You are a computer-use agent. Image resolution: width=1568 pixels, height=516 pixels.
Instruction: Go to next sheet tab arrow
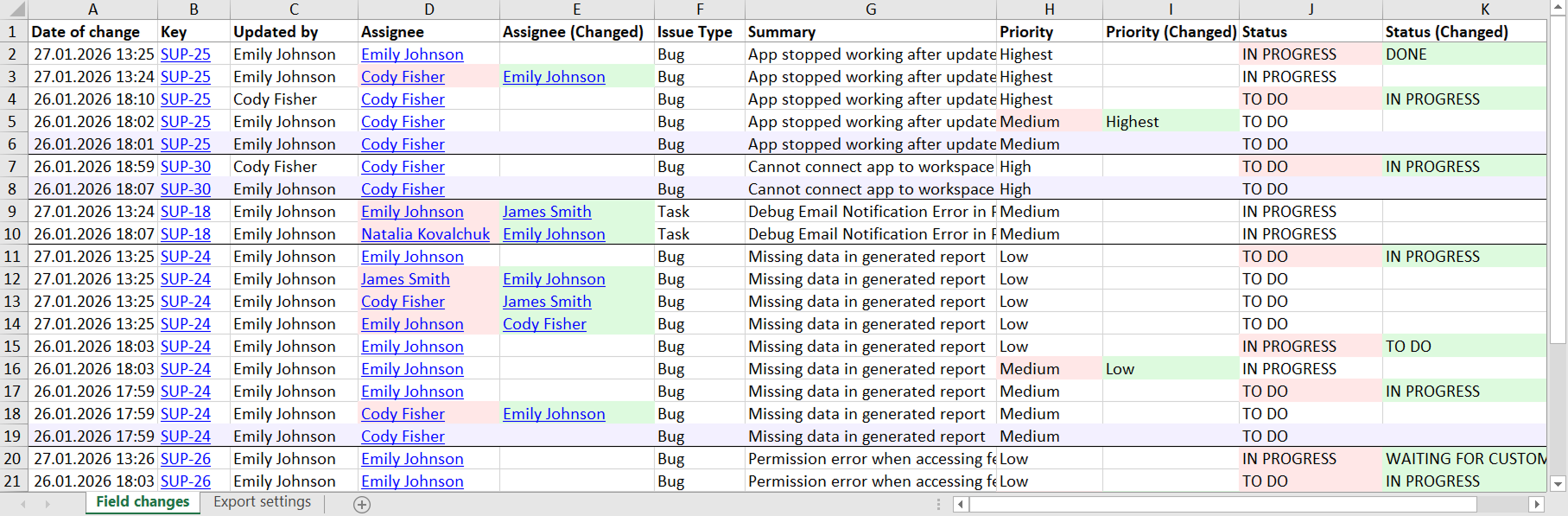48,504
